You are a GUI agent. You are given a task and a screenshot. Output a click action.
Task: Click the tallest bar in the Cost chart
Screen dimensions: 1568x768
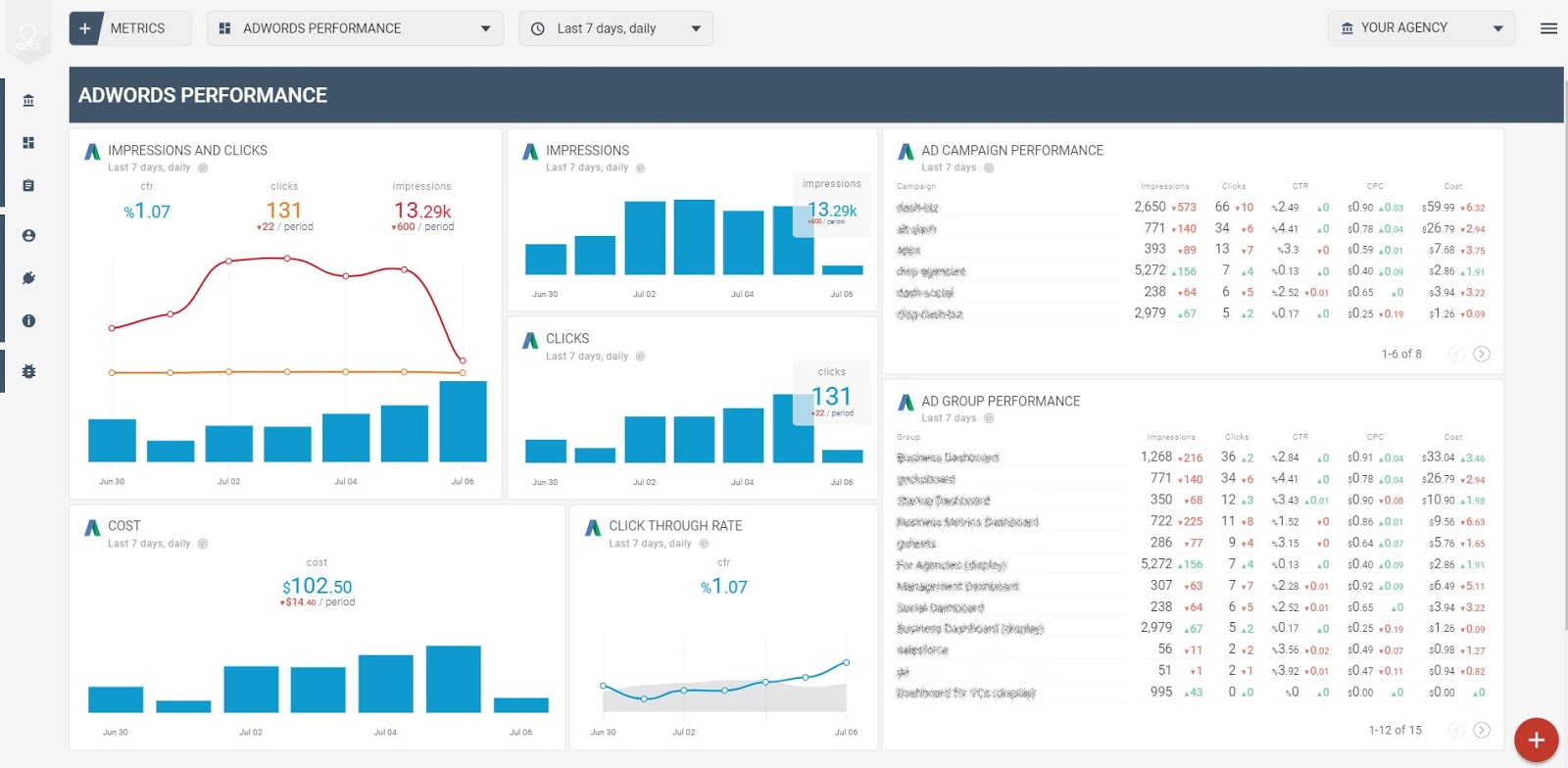pyautogui.click(x=454, y=679)
